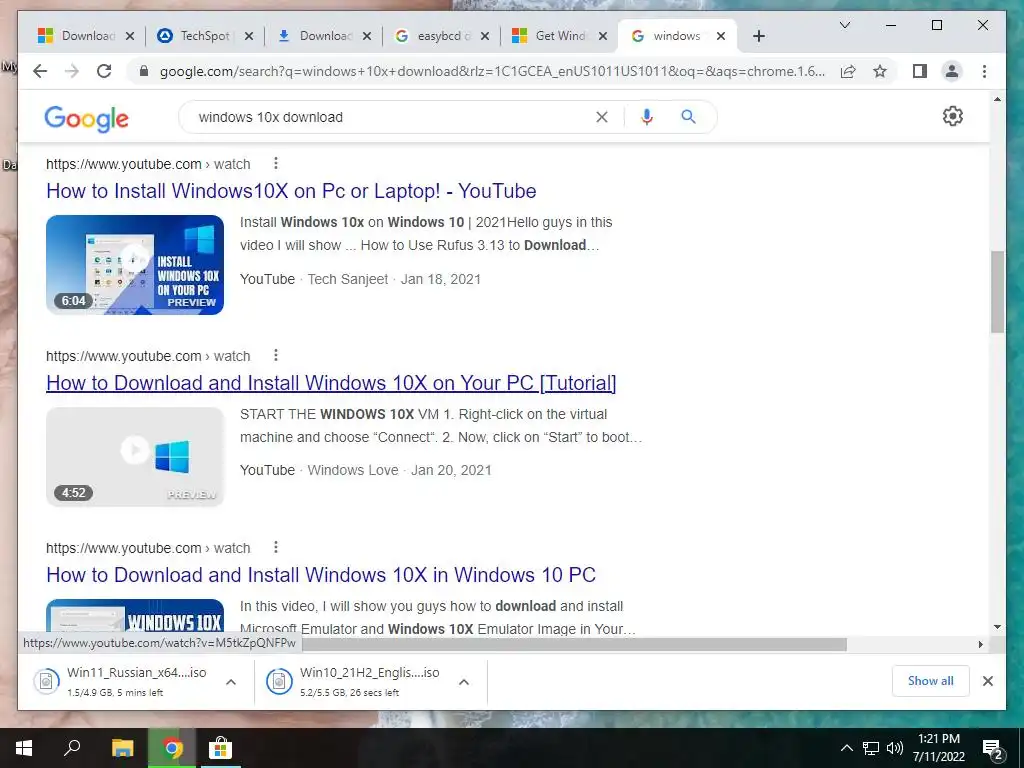Clear the Google search box text
The width and height of the screenshot is (1024, 768).
click(601, 117)
